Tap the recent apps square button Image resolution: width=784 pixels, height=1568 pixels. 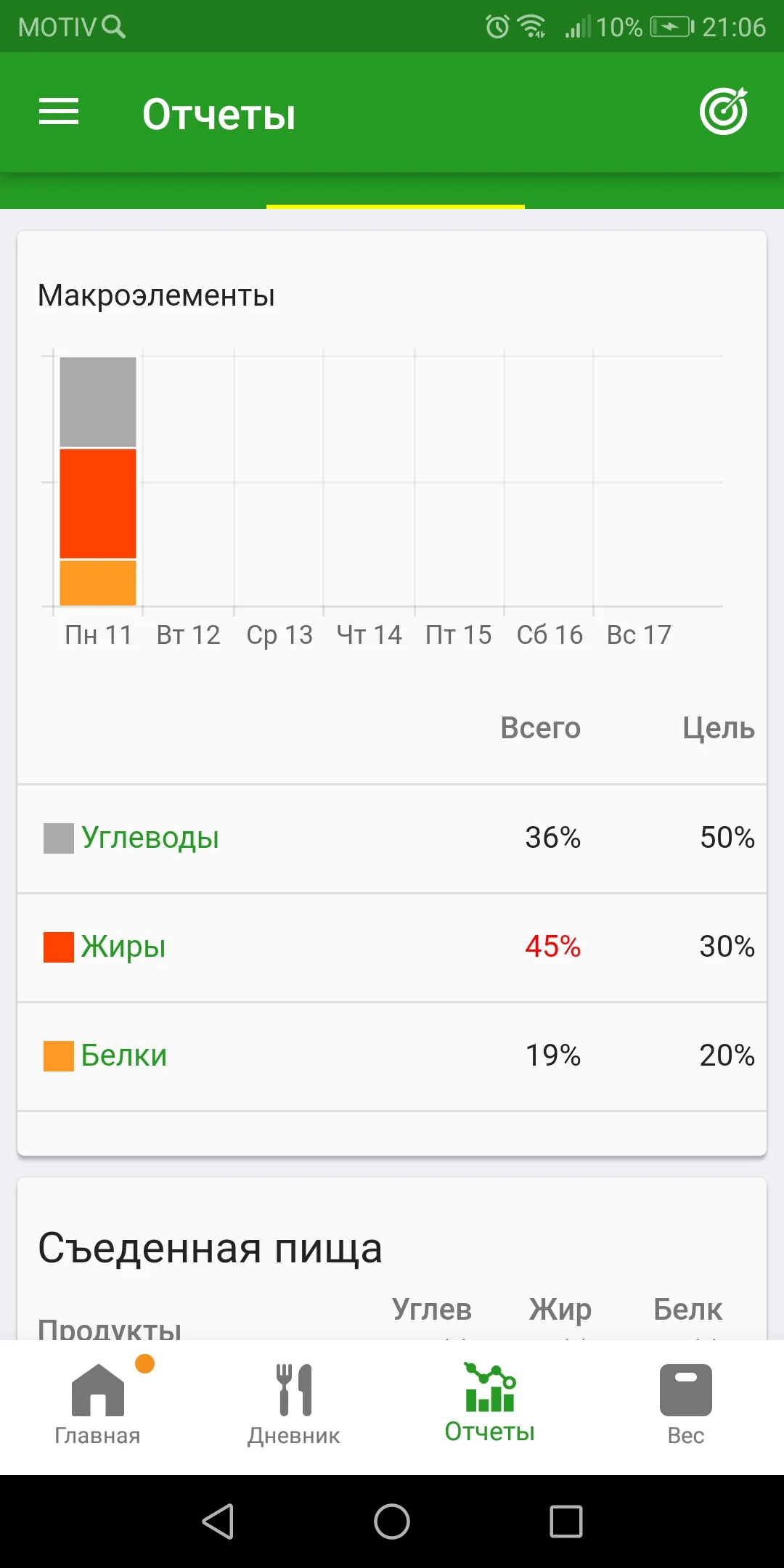tap(566, 1521)
